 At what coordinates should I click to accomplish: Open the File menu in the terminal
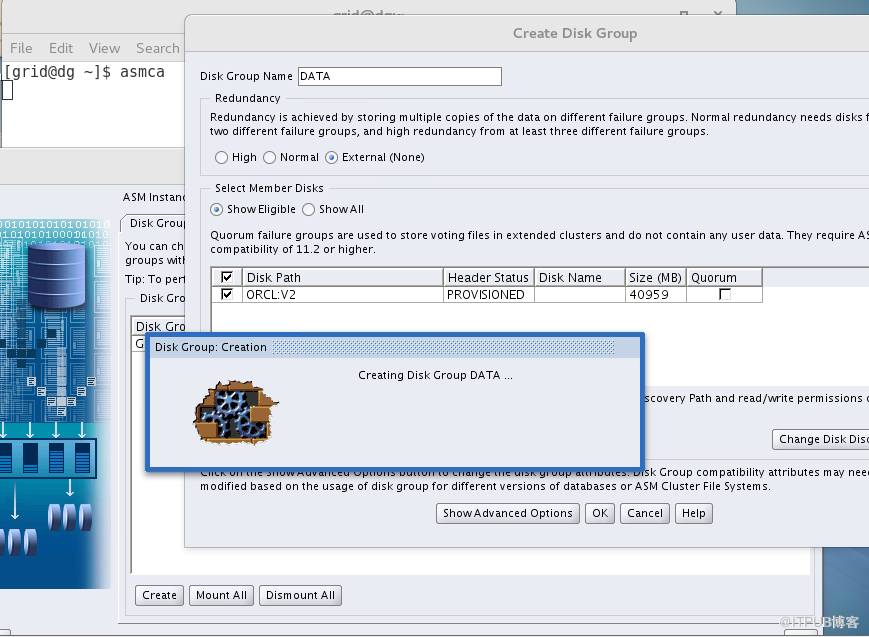[20, 47]
